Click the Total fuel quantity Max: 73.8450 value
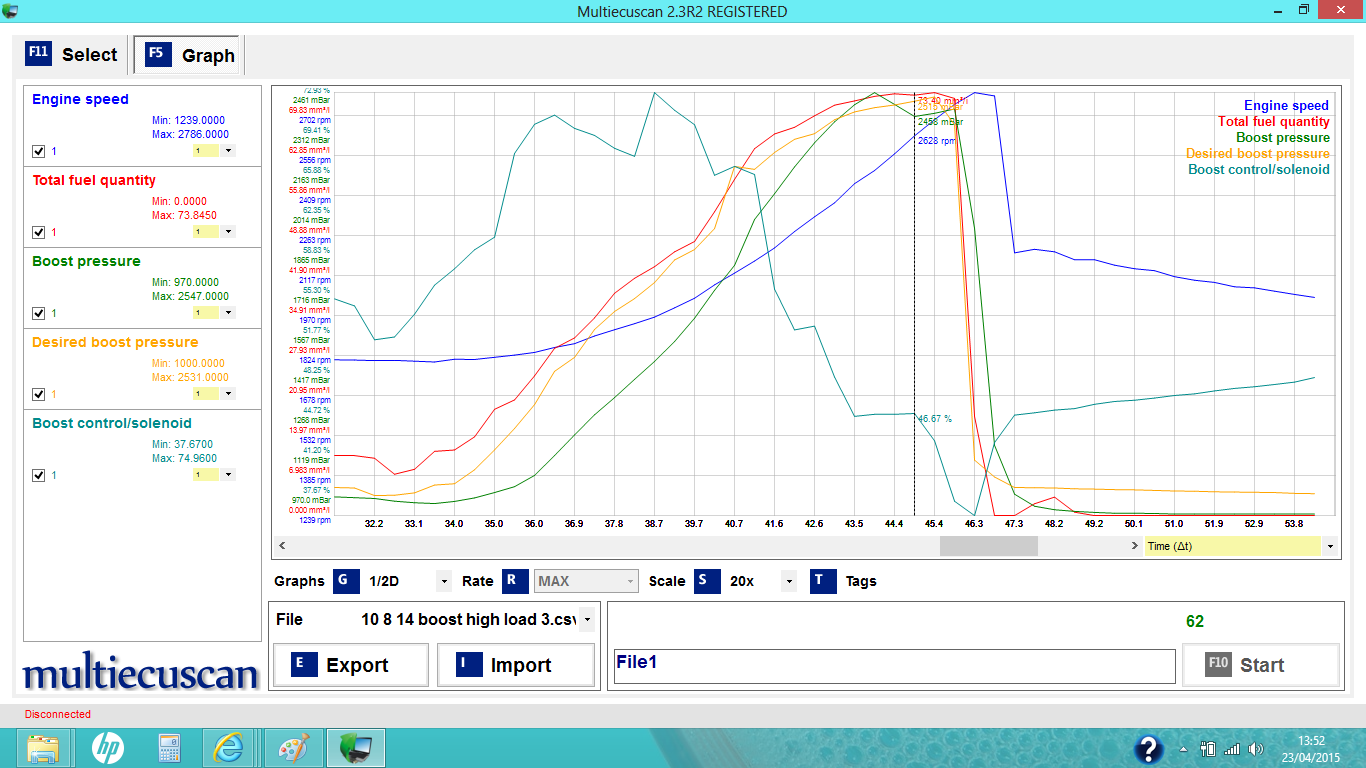1366x768 pixels. pos(184,215)
